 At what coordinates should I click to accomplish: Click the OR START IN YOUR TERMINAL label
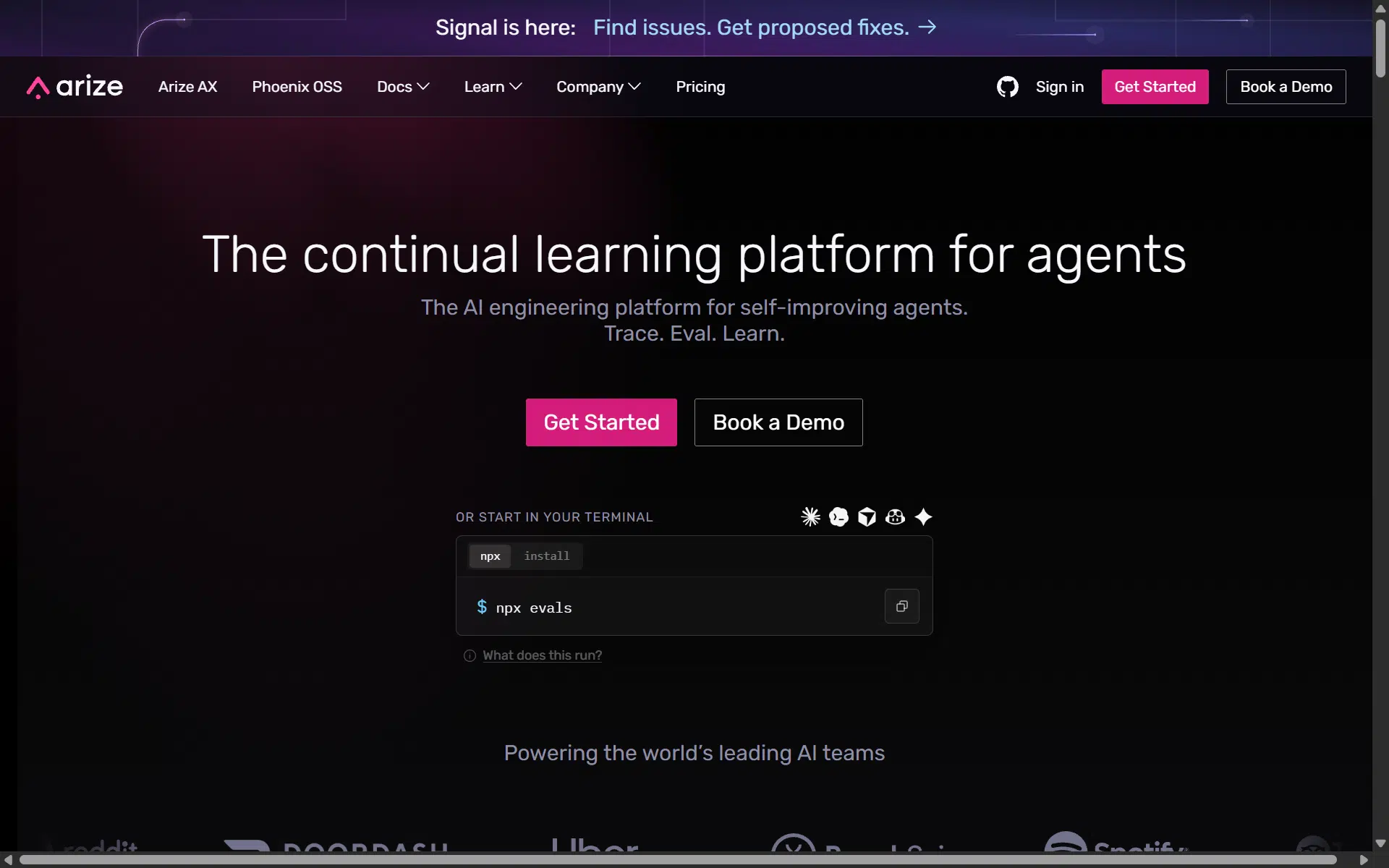[x=554, y=517]
